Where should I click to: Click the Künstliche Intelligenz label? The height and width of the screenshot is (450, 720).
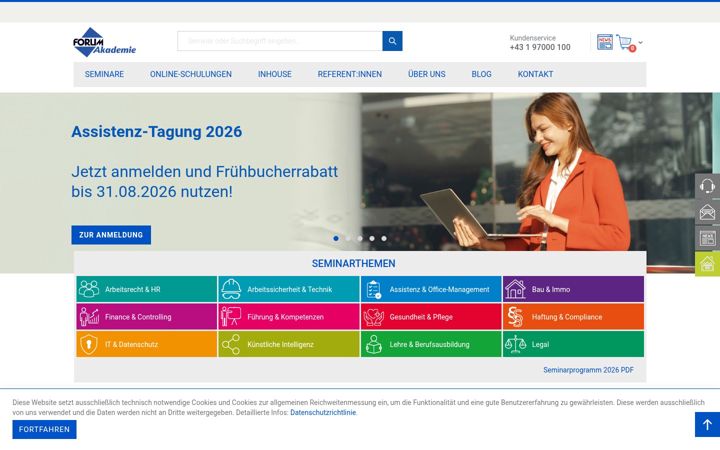281,344
